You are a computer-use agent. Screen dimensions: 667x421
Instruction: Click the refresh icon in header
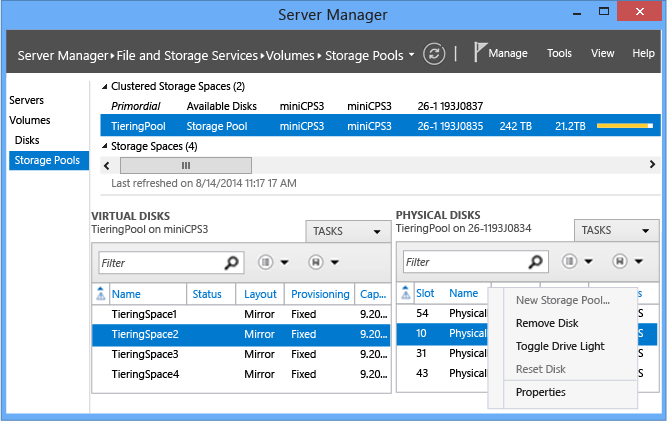coord(434,54)
